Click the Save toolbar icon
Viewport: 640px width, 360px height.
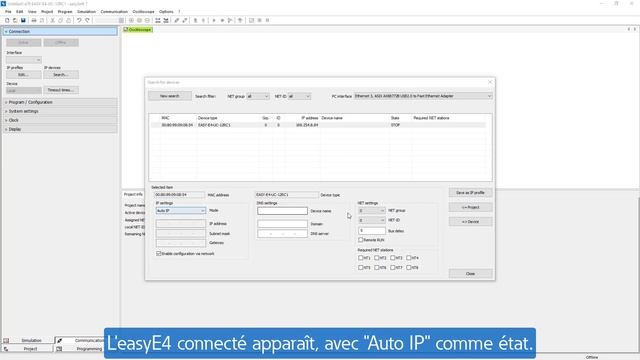tap(23, 20)
